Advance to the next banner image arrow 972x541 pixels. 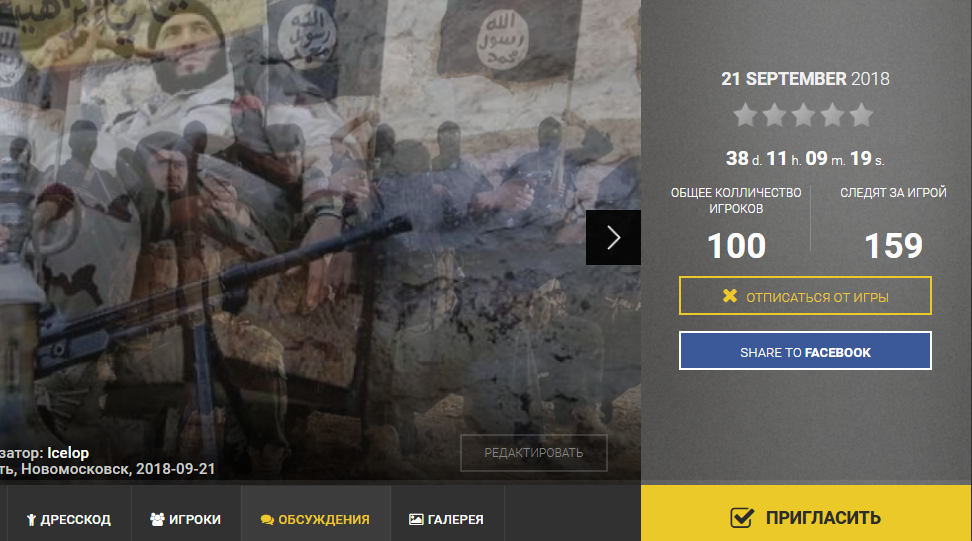click(613, 237)
